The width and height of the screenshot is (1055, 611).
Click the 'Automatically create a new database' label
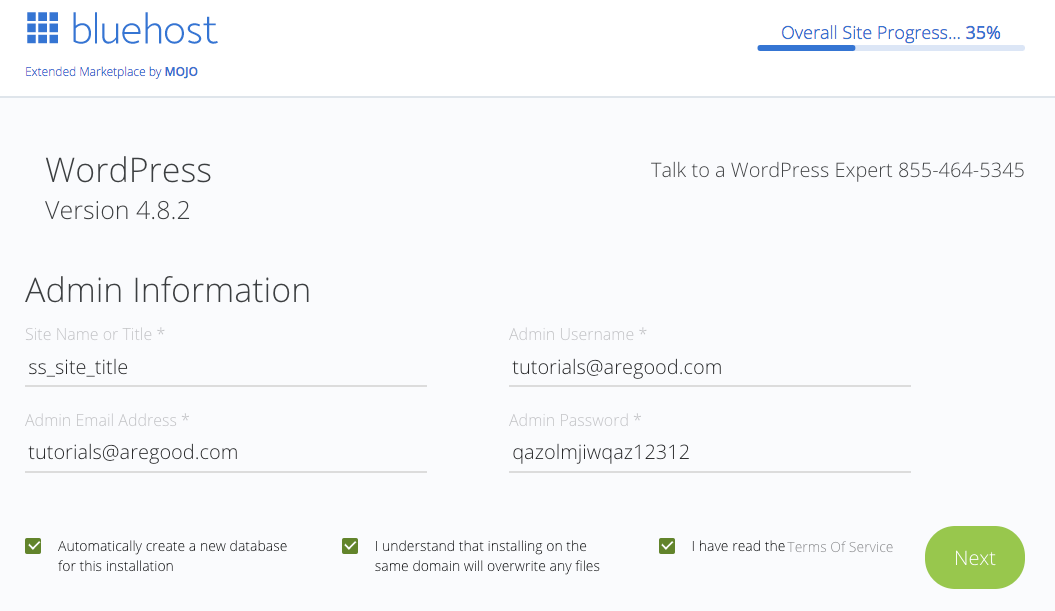tap(172, 556)
